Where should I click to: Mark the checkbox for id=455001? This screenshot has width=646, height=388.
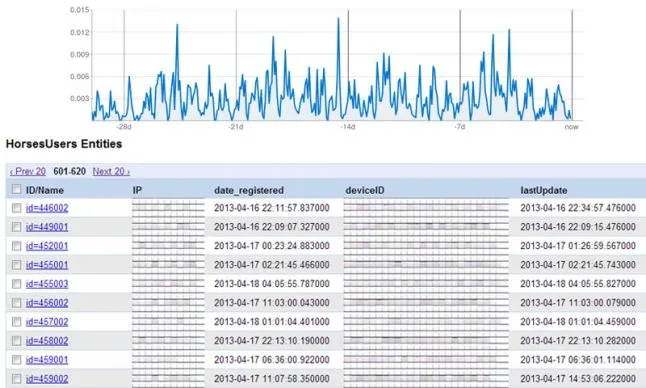pos(16,265)
